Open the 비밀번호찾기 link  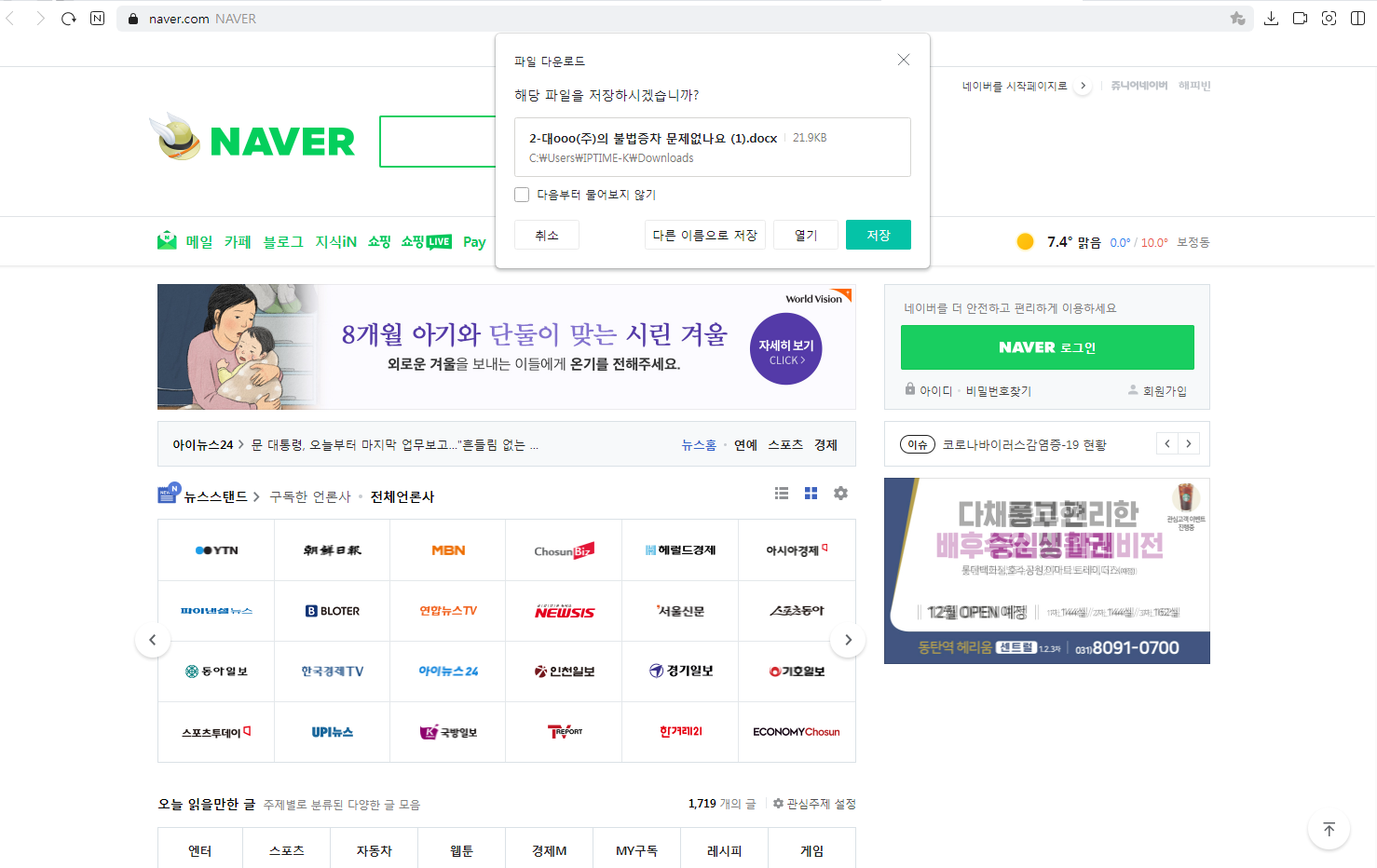coord(999,391)
